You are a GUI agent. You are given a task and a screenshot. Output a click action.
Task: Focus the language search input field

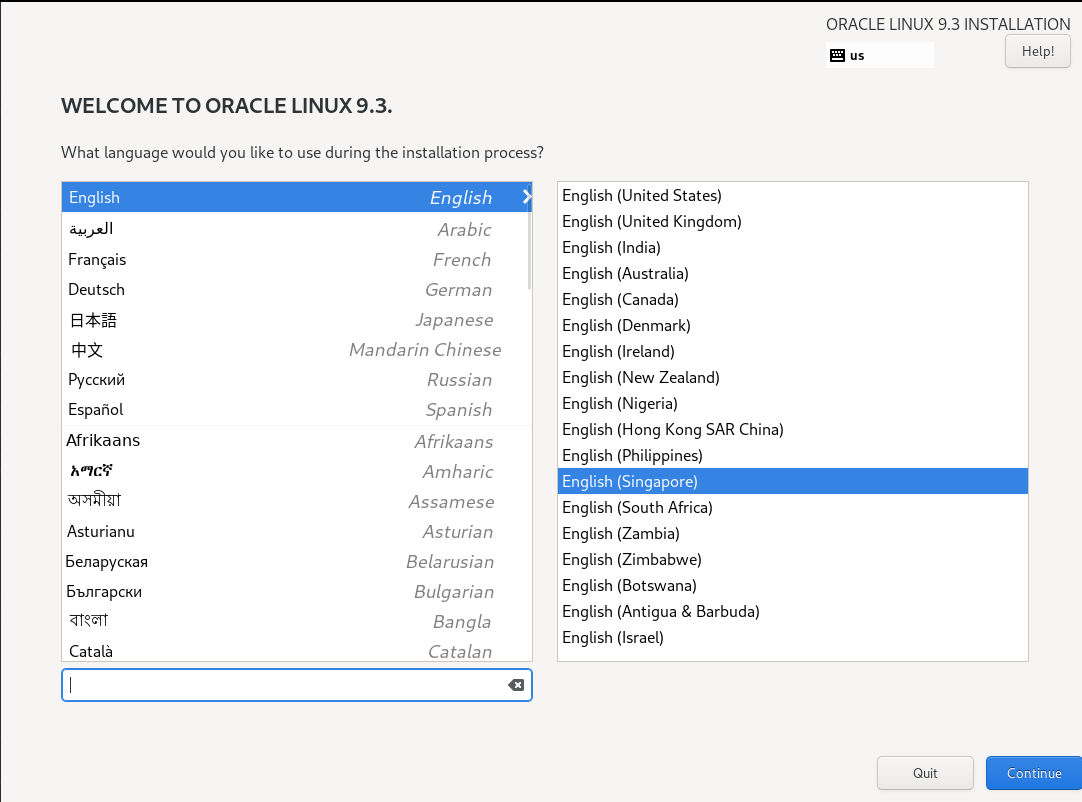point(297,685)
